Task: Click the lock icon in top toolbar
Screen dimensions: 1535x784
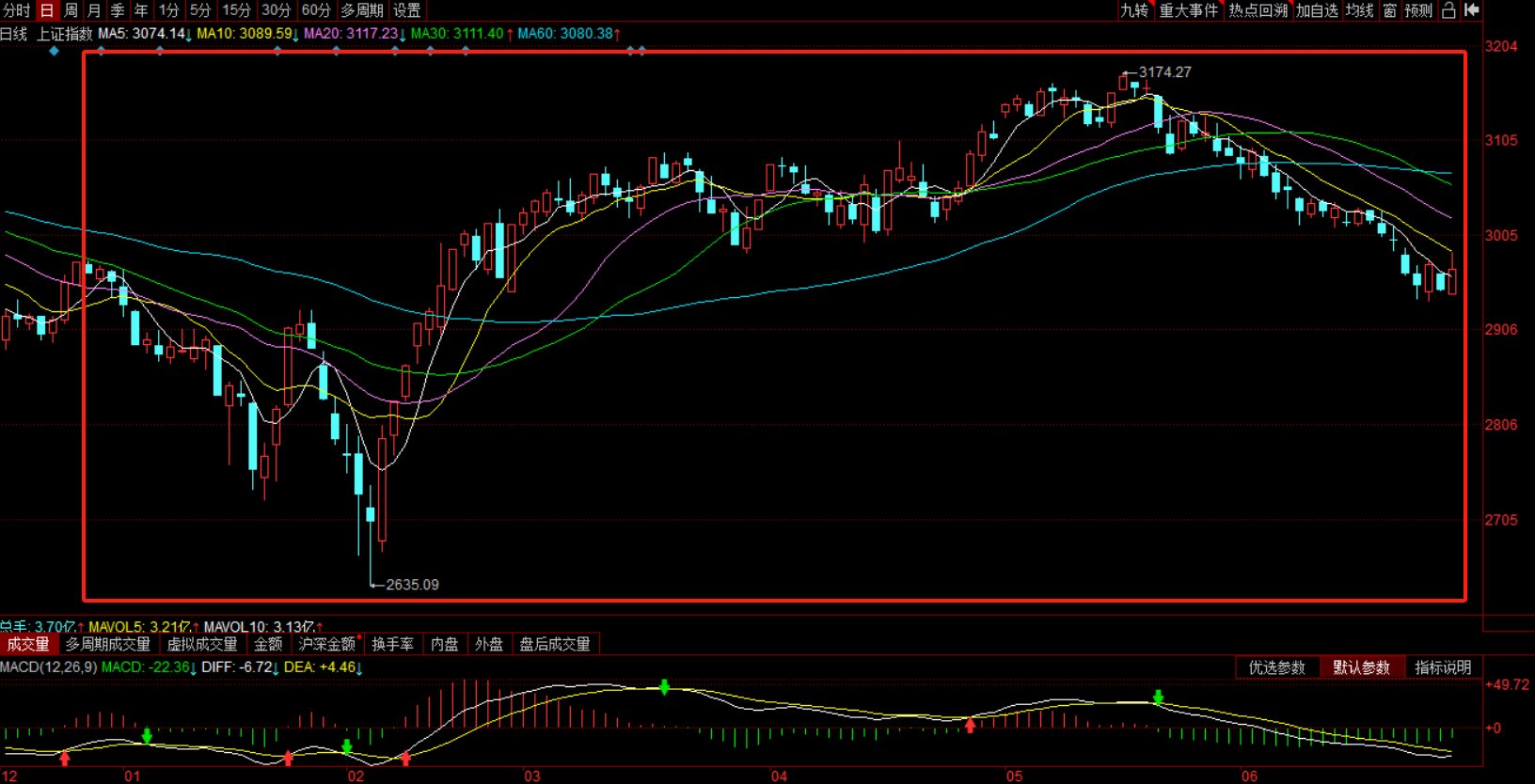Action: 1448,10
